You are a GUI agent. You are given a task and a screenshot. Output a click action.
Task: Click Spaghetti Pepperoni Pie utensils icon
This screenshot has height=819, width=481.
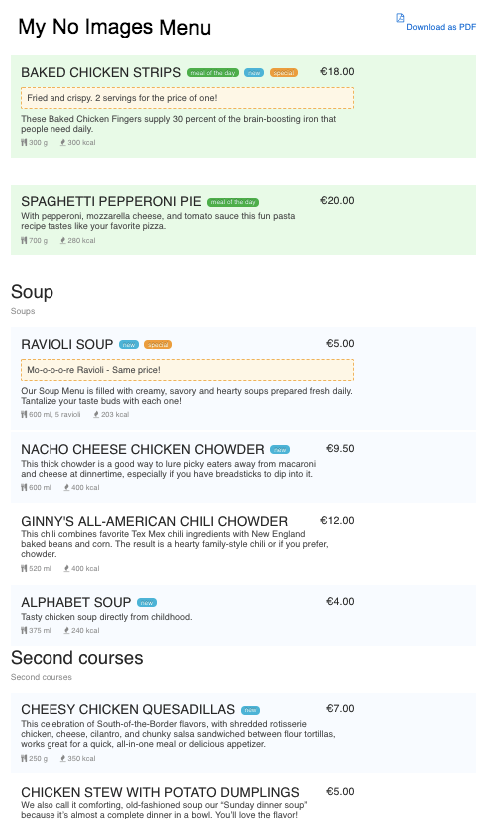tap(24, 240)
